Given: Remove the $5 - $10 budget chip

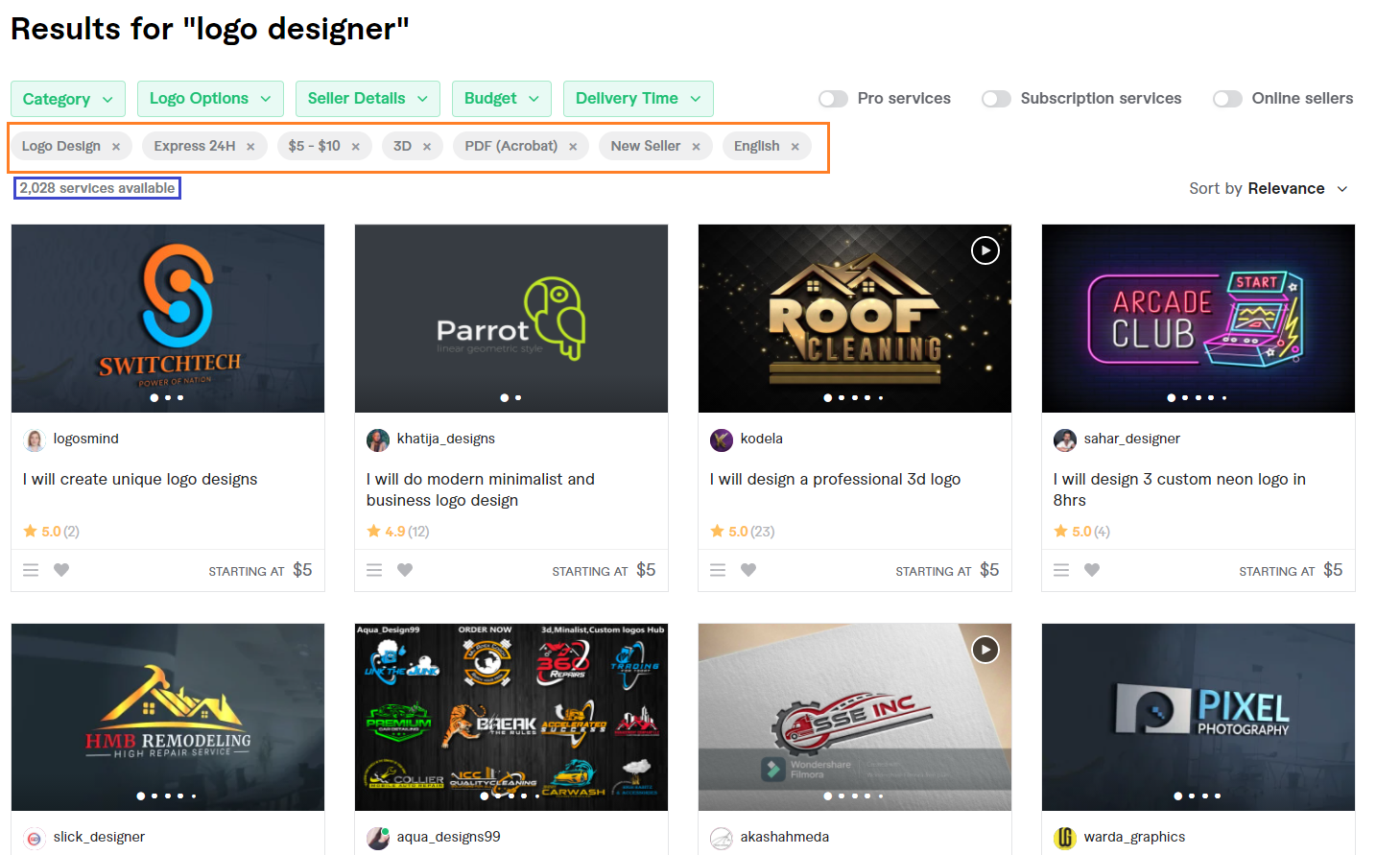Looking at the screenshot, I should 355,147.
